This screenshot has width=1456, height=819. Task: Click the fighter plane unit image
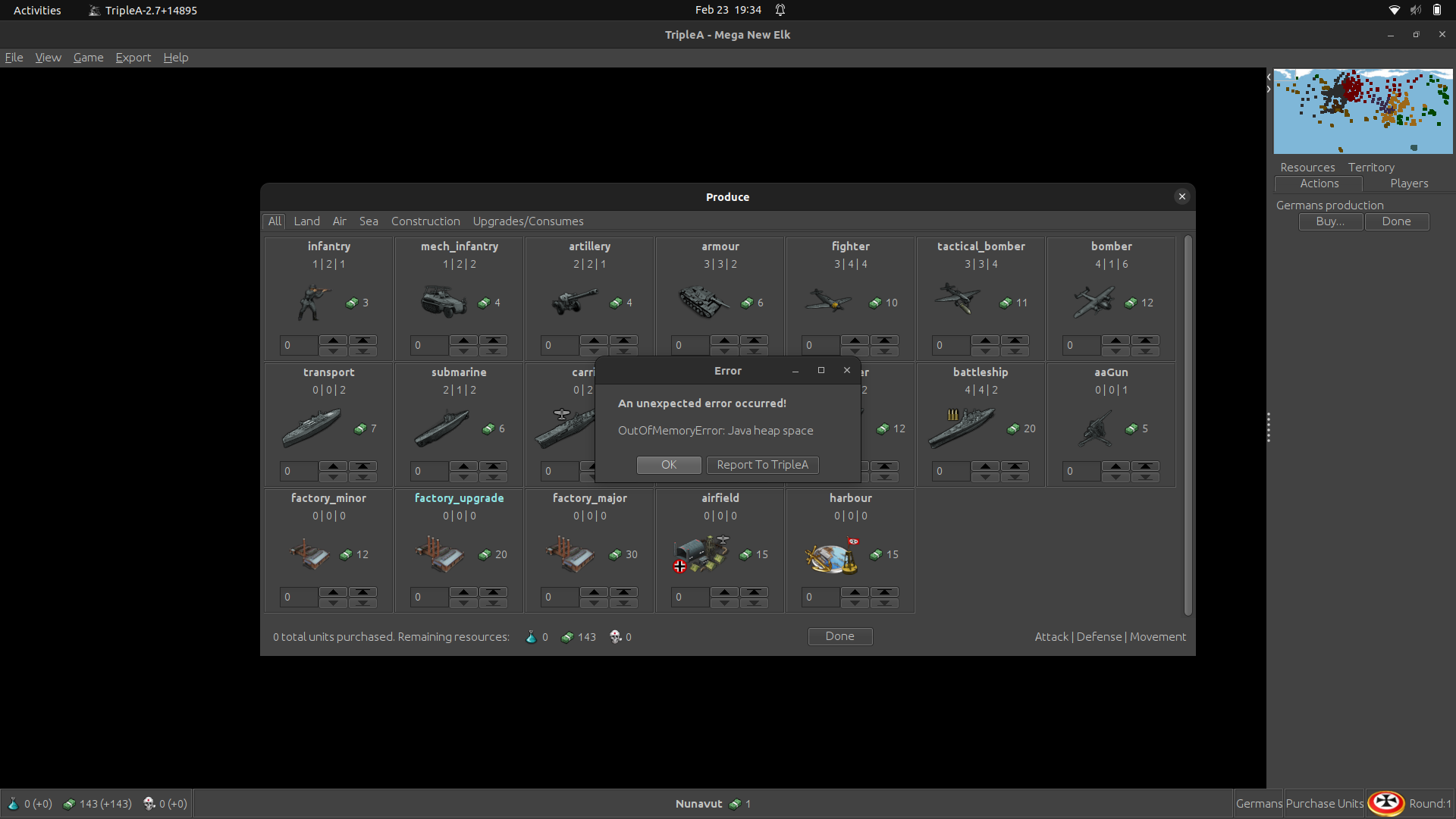[x=829, y=301]
